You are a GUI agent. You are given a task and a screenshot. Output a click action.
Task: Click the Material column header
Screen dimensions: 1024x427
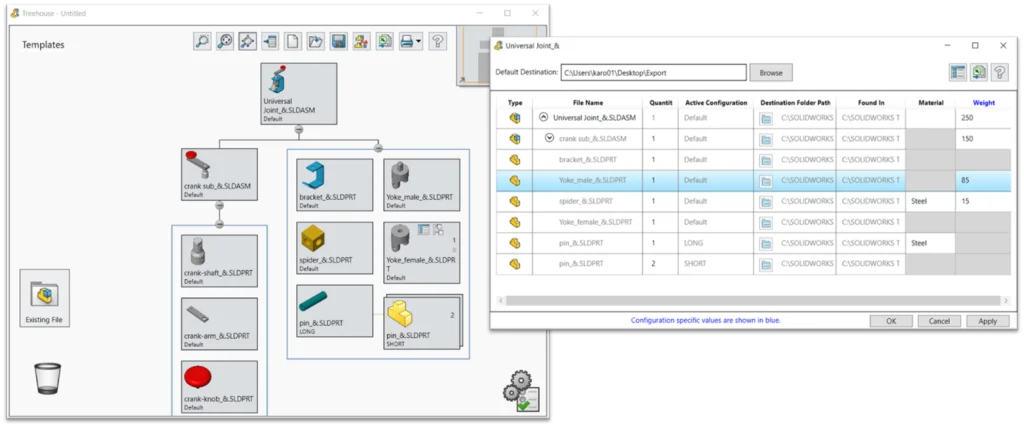[930, 103]
